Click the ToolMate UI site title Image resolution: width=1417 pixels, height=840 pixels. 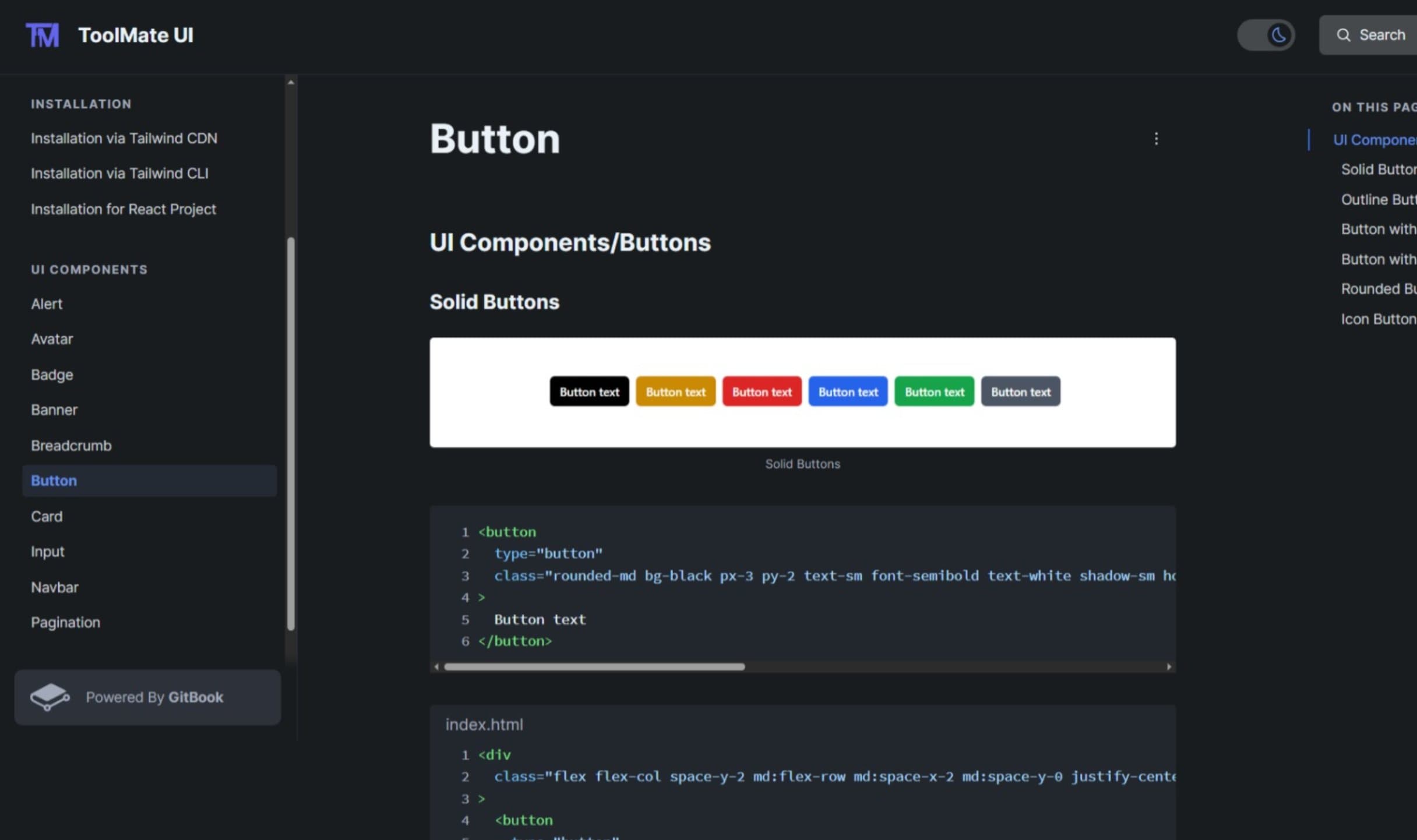click(x=136, y=35)
